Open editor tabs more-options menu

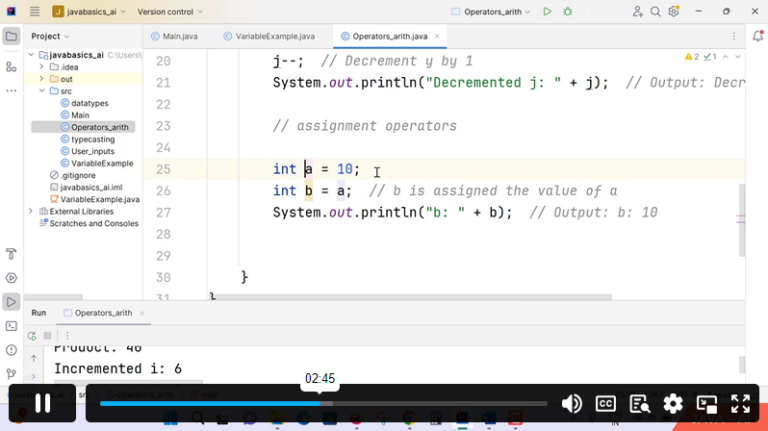734,36
